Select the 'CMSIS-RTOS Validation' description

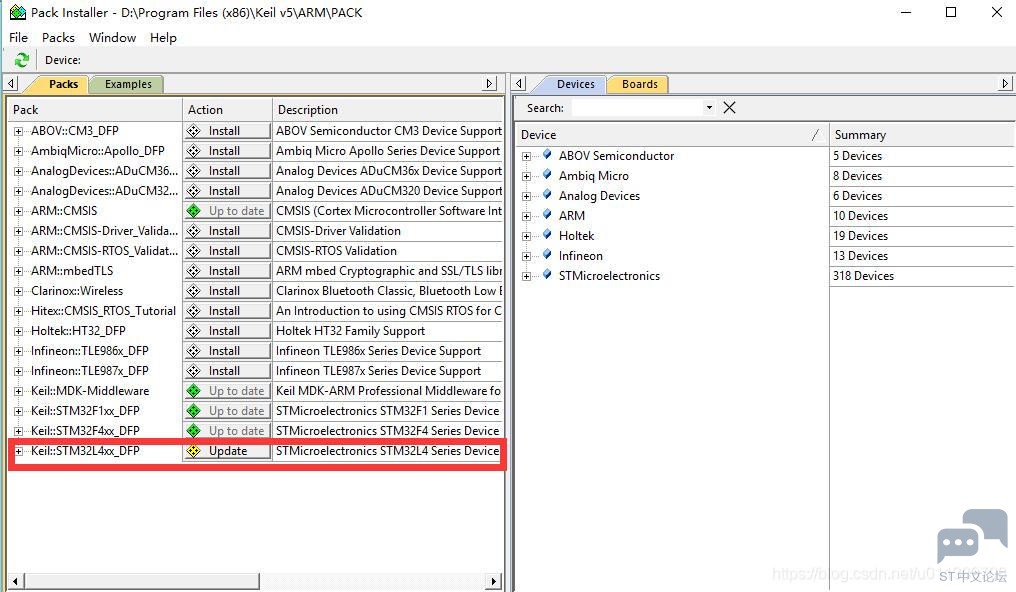pos(336,251)
